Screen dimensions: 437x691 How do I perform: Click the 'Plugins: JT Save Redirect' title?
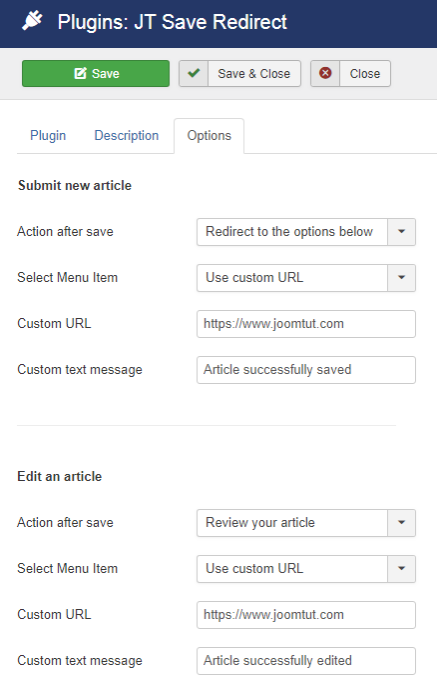[x=172, y=22]
